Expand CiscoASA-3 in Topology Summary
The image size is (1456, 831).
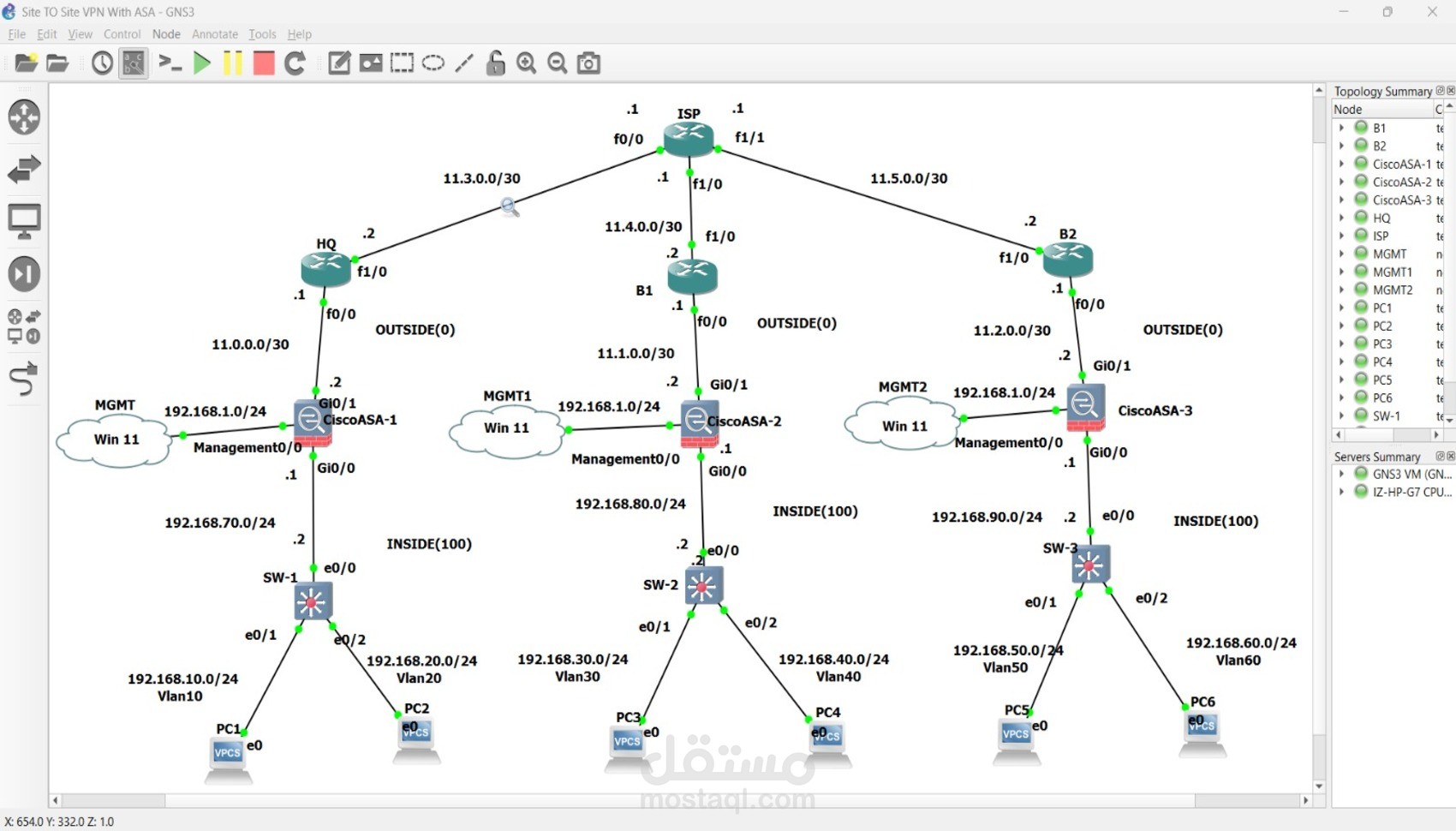click(x=1341, y=200)
